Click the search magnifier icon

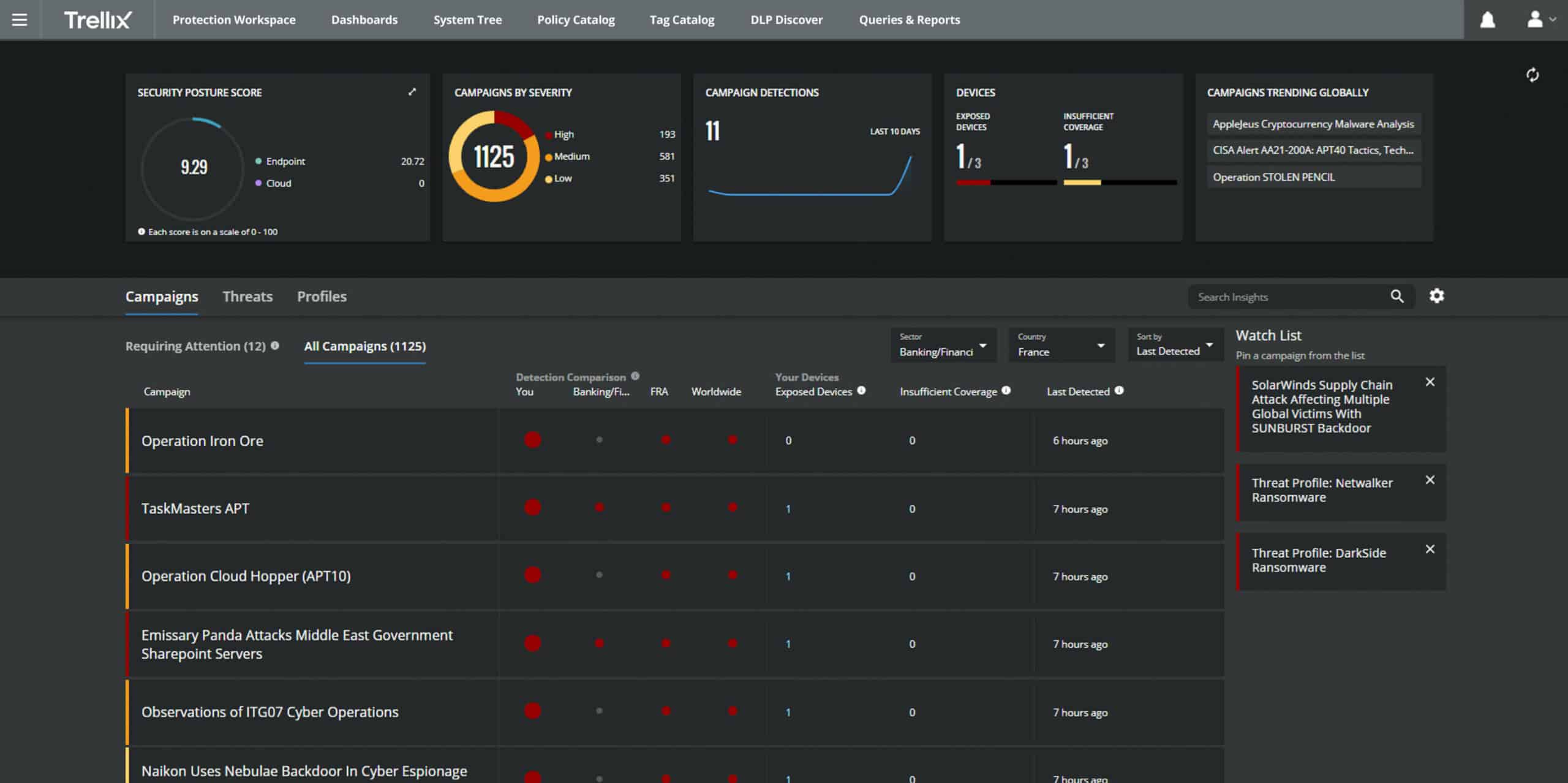pos(1396,297)
